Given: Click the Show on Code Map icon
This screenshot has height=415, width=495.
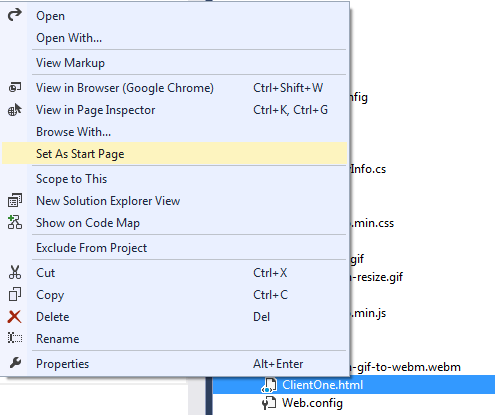Looking at the screenshot, I should pos(15,222).
